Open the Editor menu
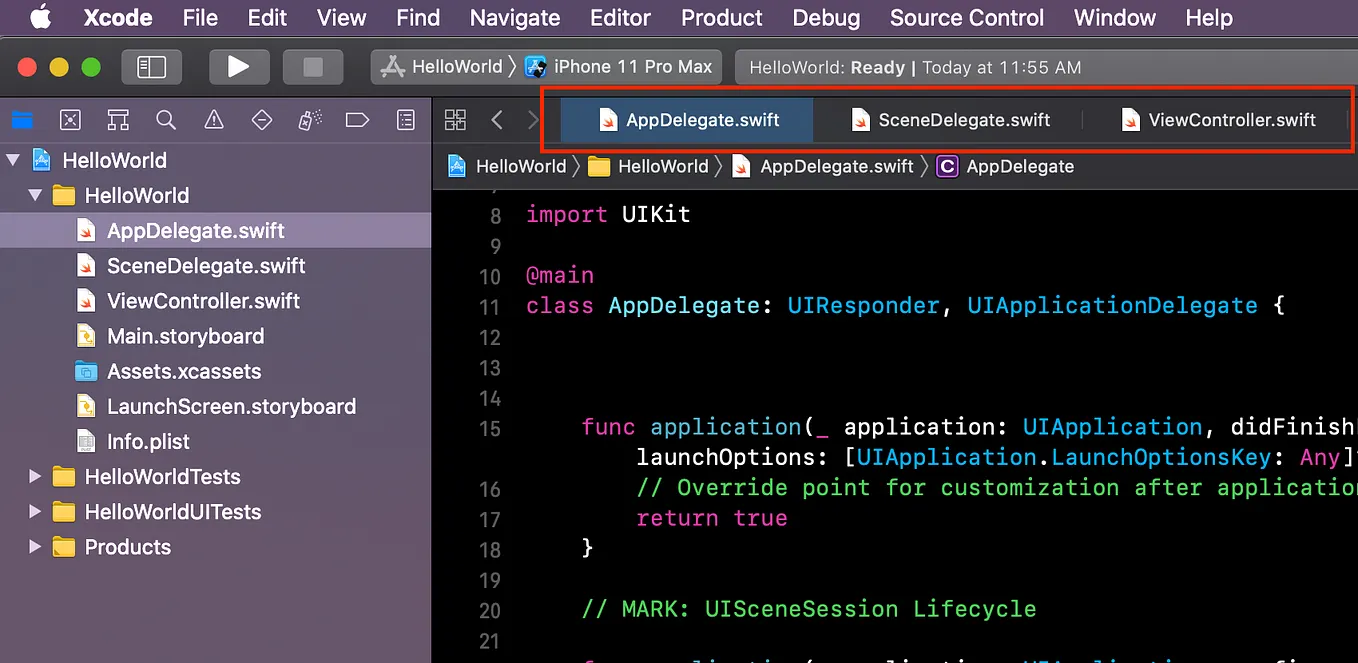 point(620,17)
